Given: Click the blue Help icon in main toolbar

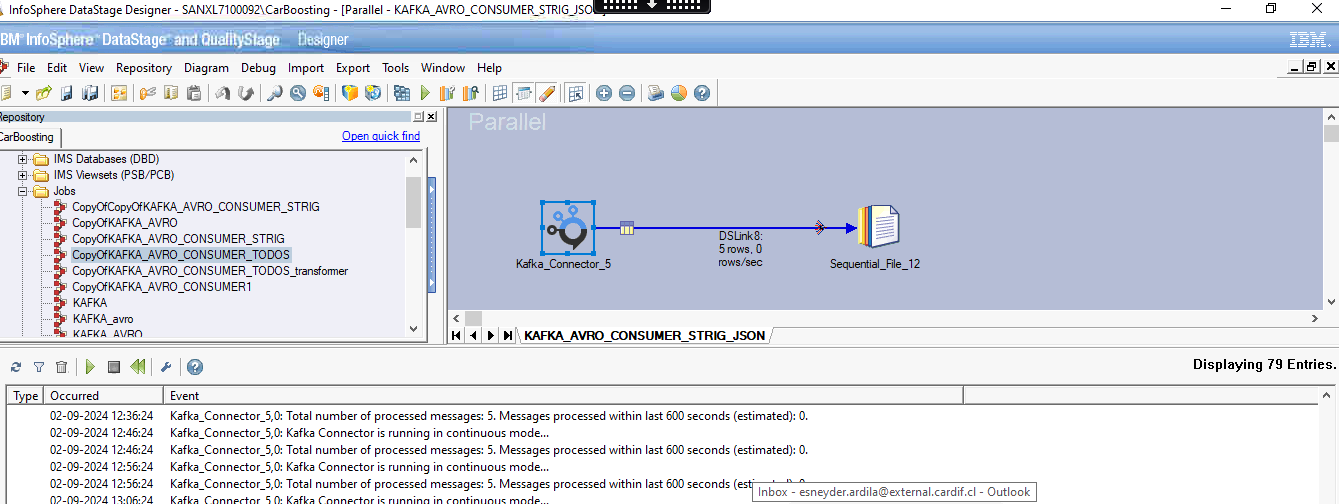Looking at the screenshot, I should (702, 93).
